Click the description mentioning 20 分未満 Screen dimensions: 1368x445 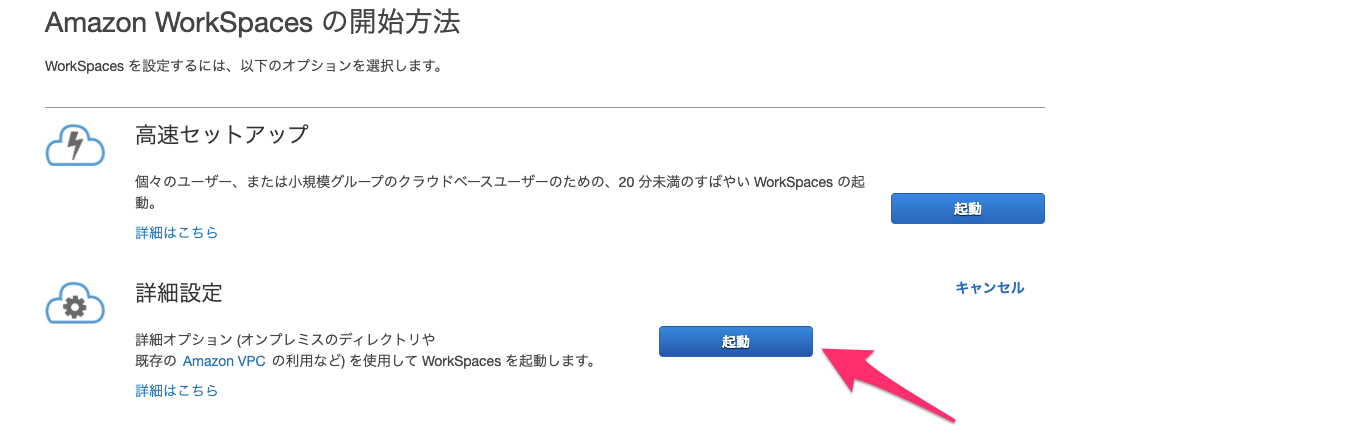pos(500,192)
